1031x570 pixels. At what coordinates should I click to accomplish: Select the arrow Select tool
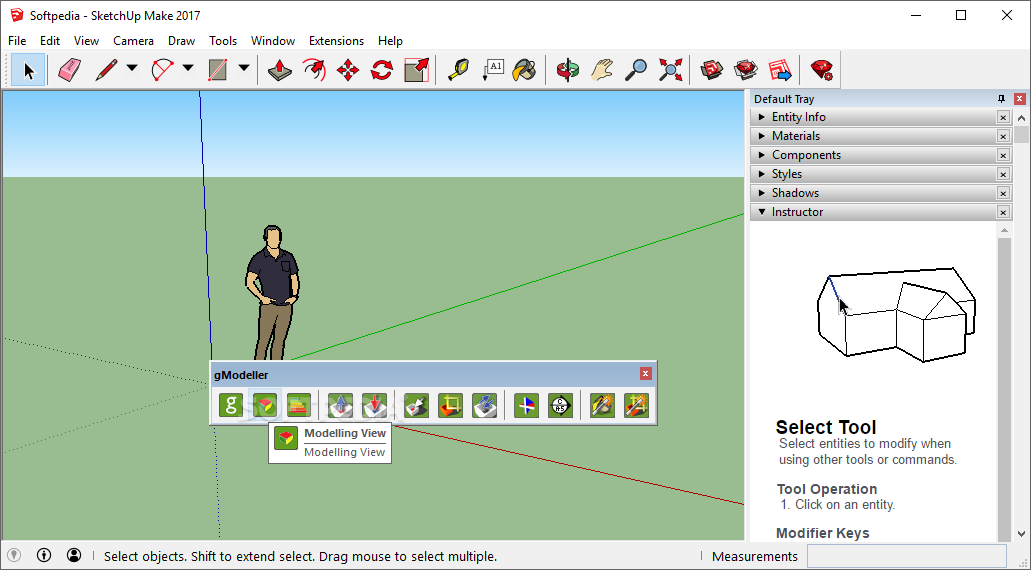tap(28, 70)
